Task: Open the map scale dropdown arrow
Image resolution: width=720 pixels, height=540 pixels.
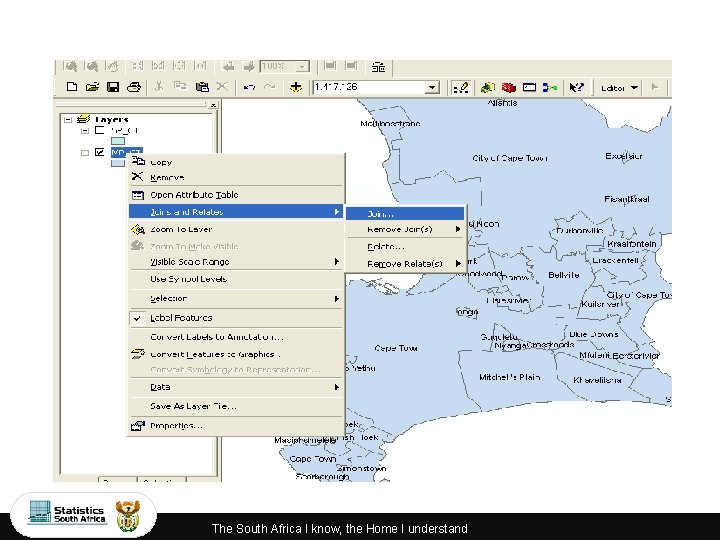Action: pos(432,87)
